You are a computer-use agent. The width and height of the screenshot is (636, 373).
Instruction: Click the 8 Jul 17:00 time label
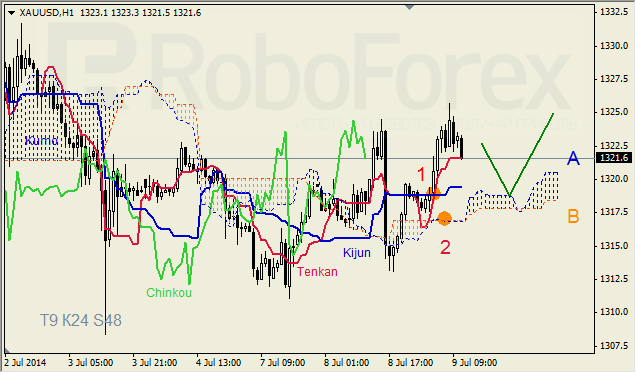410,362
